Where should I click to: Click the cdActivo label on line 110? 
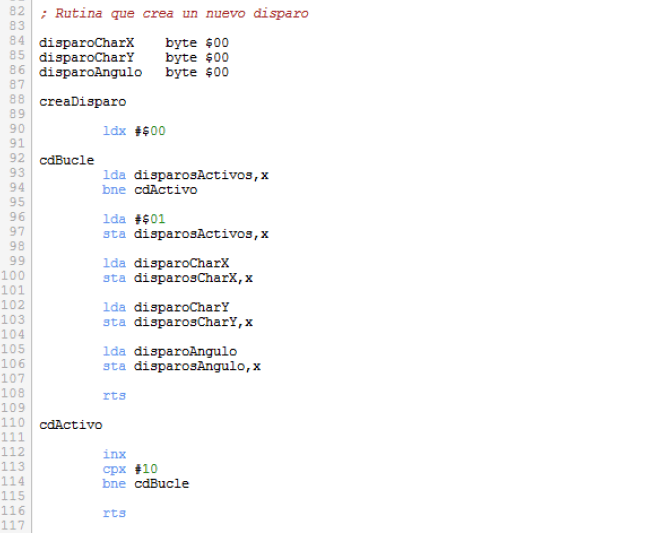(71, 425)
